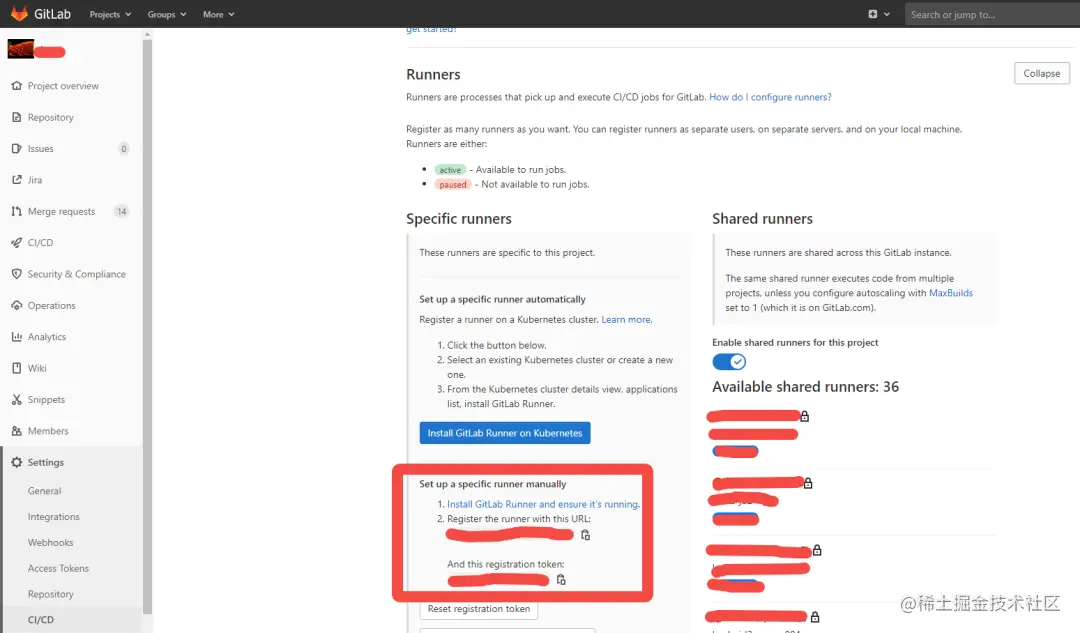Expand the Projects dropdown in navbar
The width and height of the screenshot is (1080, 633).
110,14
